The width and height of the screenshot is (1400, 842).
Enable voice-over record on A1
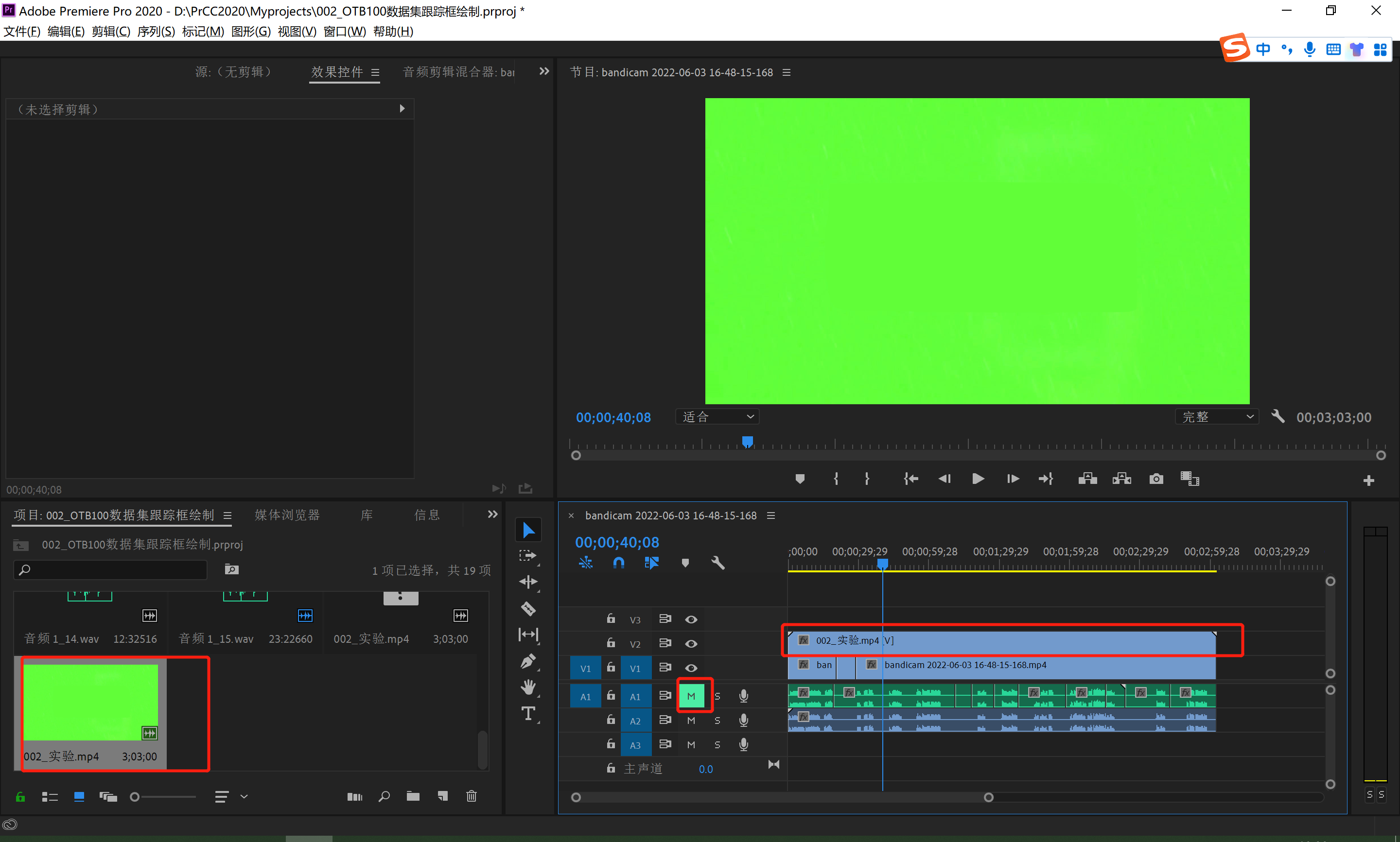pos(743,696)
